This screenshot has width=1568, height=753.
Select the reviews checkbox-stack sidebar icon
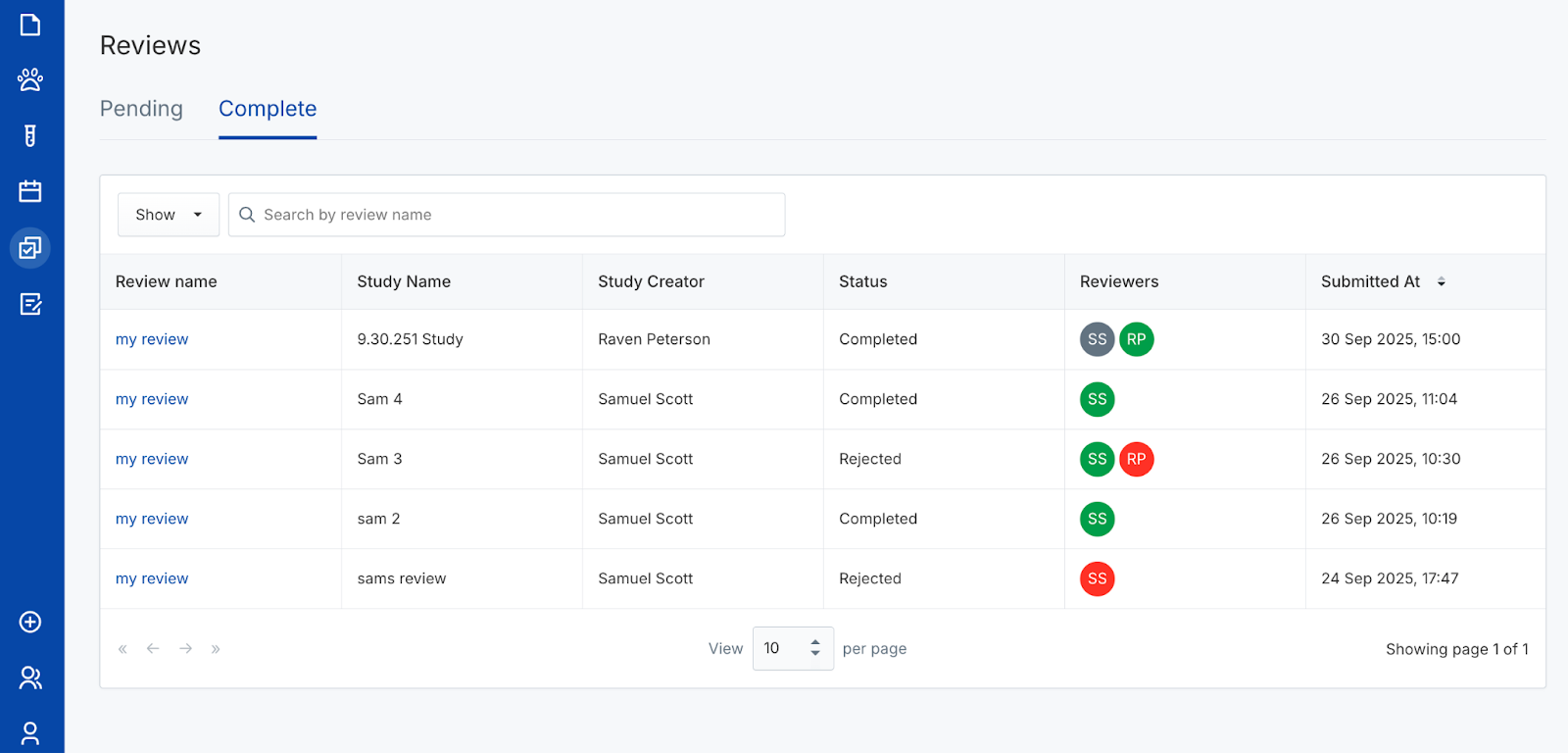click(30, 248)
